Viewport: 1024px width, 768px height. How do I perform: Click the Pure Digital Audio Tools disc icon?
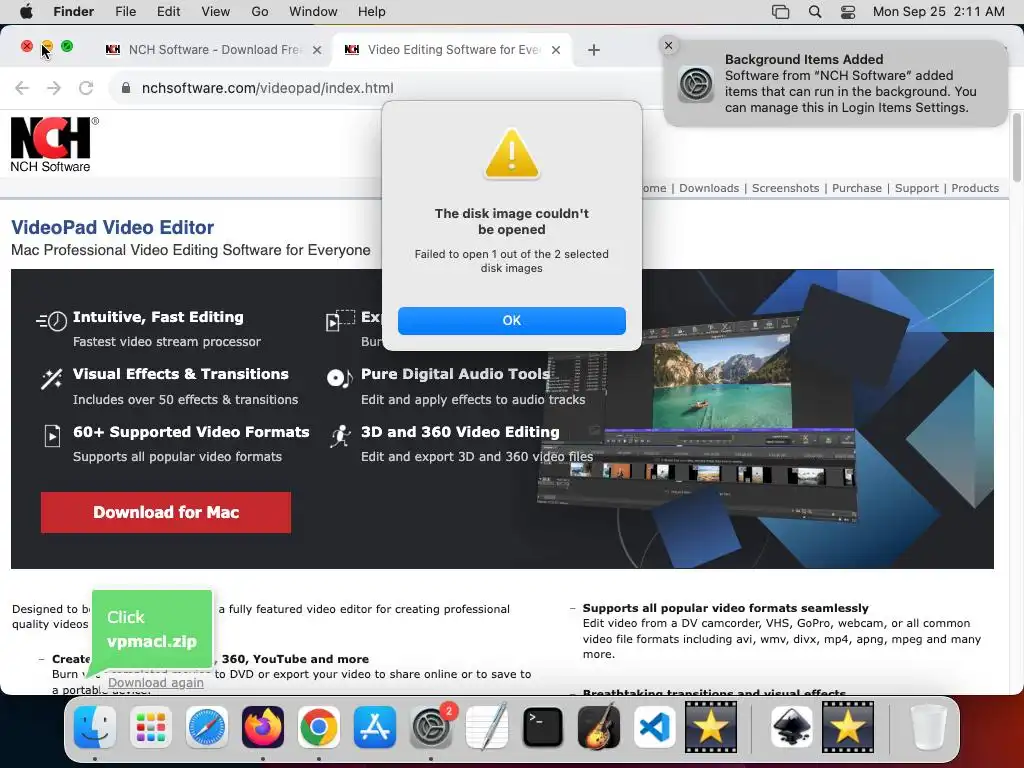(340, 377)
